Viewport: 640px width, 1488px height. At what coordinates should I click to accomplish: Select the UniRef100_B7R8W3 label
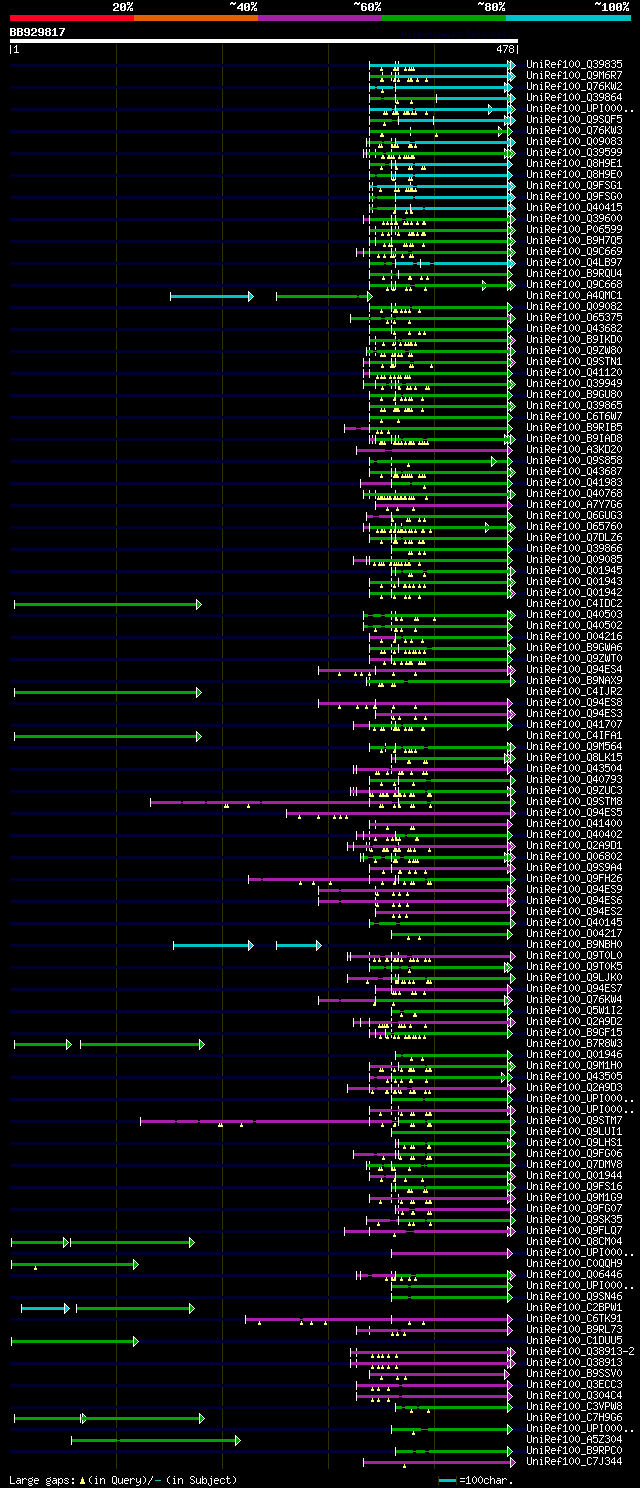[574, 1043]
